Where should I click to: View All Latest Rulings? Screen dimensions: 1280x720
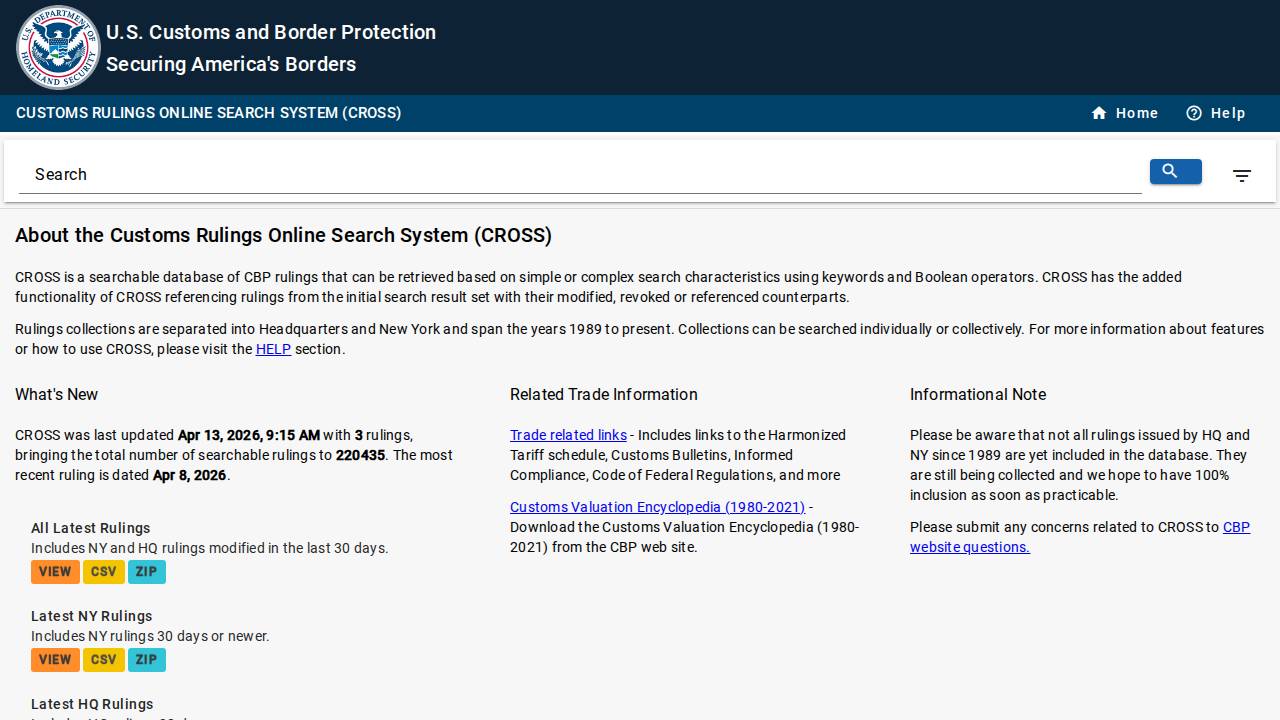tap(55, 572)
